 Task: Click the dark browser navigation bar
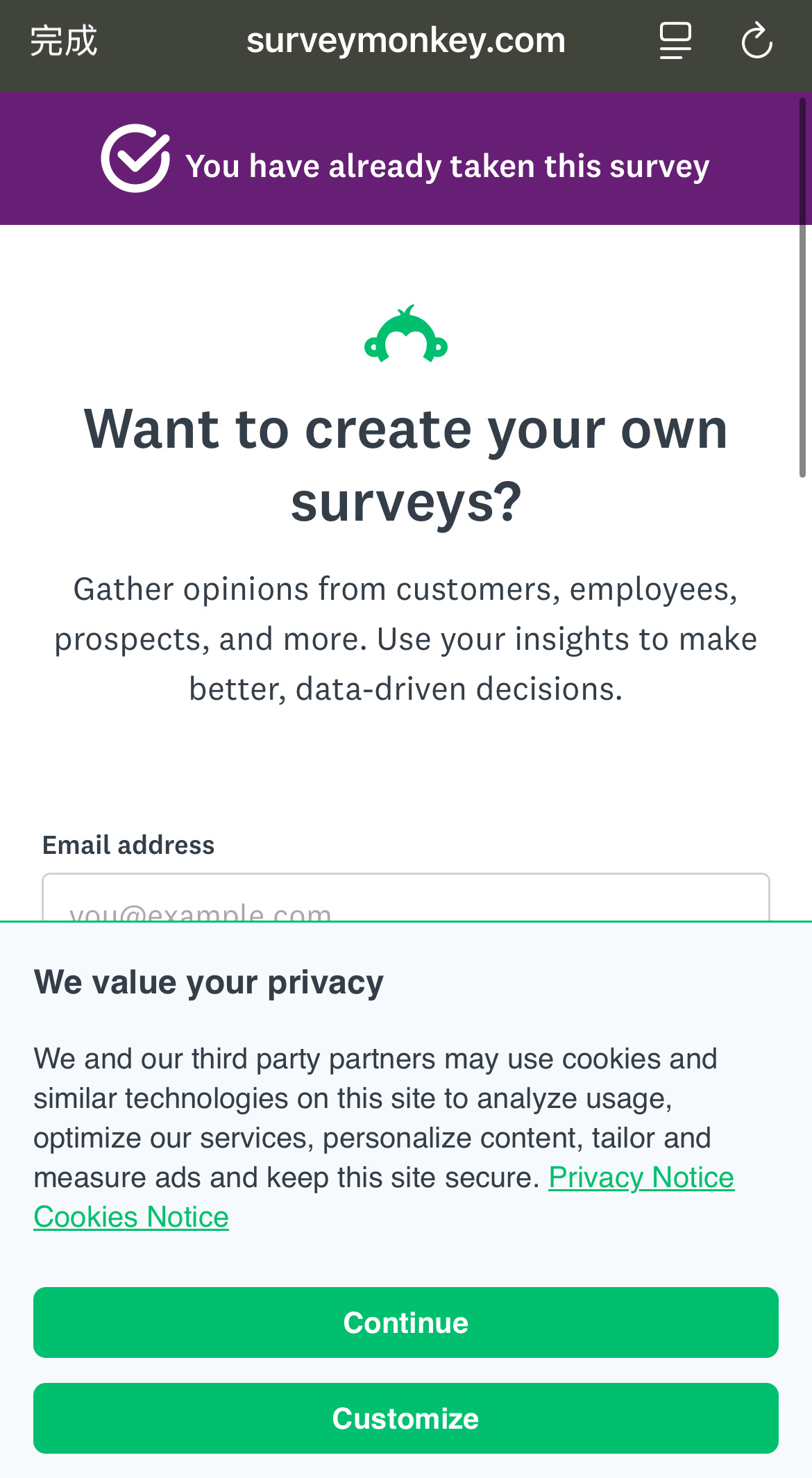pyautogui.click(x=406, y=46)
